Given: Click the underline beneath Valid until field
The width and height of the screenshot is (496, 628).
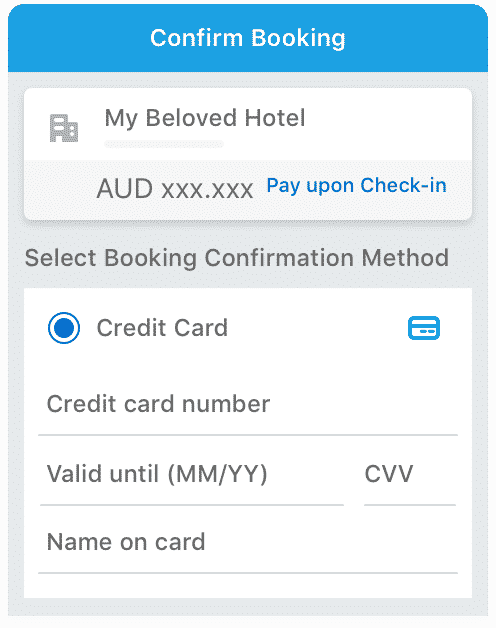Looking at the screenshot, I should coord(192,505).
